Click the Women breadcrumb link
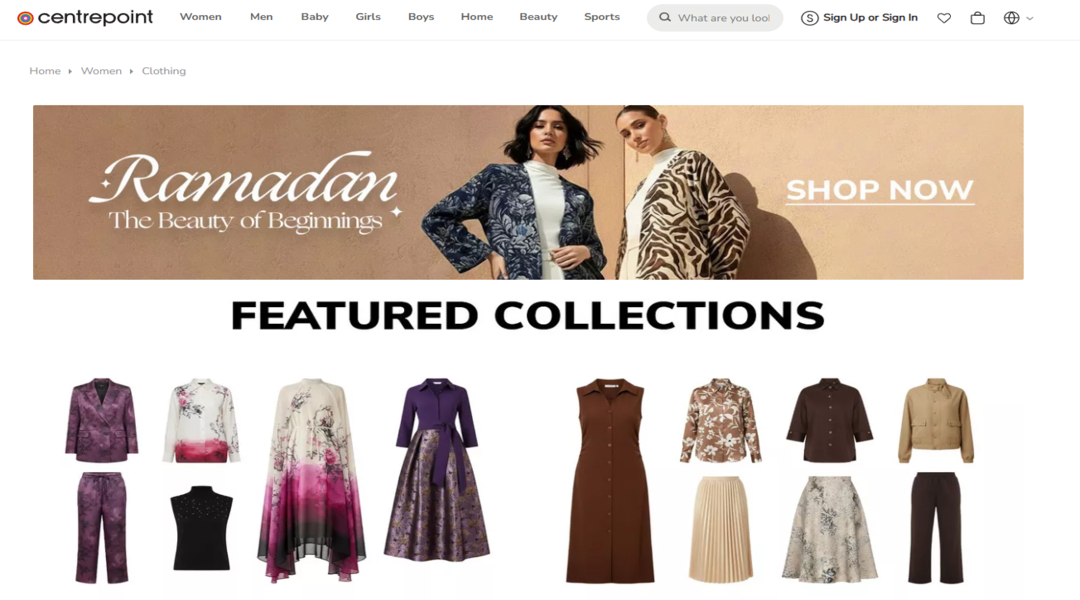1080x600 pixels. (x=101, y=71)
